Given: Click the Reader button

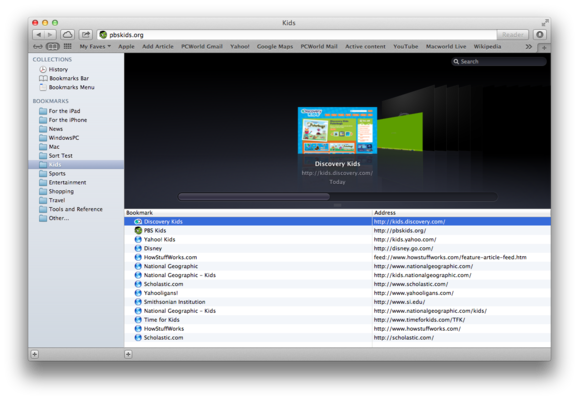Looking at the screenshot, I should click(x=513, y=35).
